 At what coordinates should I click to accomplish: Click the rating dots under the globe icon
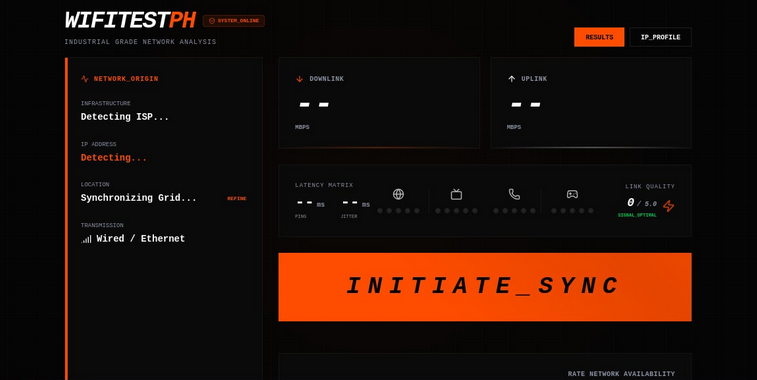(398, 211)
